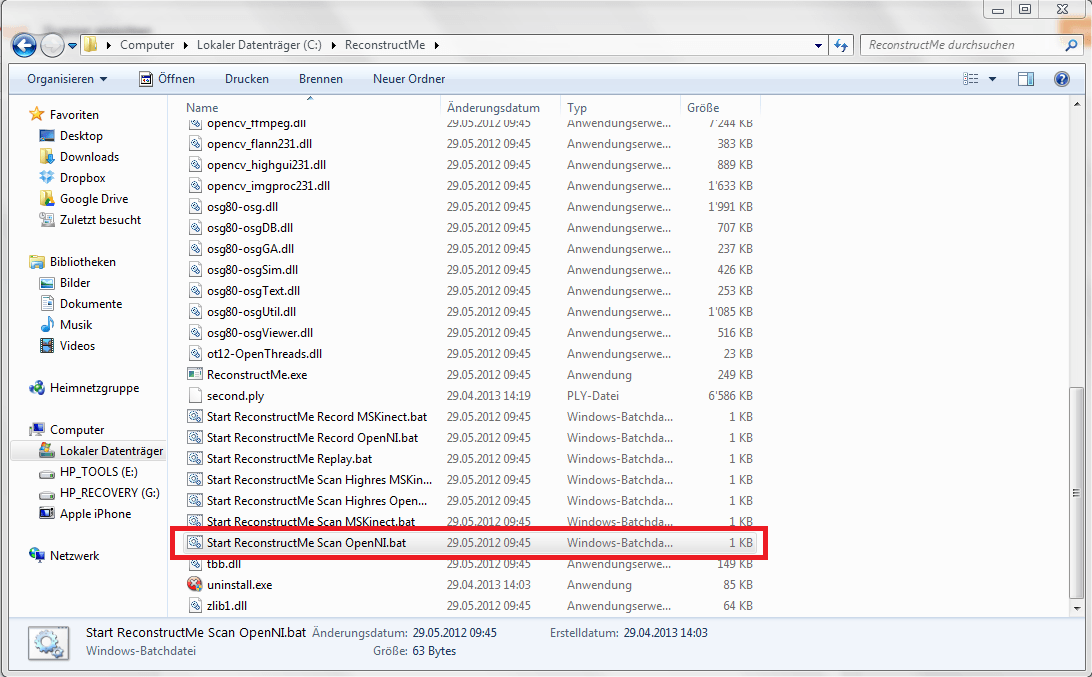Select the Start ReconstructMe Replay.bat icon
Image resolution: width=1092 pixels, height=677 pixels.
(x=195, y=459)
